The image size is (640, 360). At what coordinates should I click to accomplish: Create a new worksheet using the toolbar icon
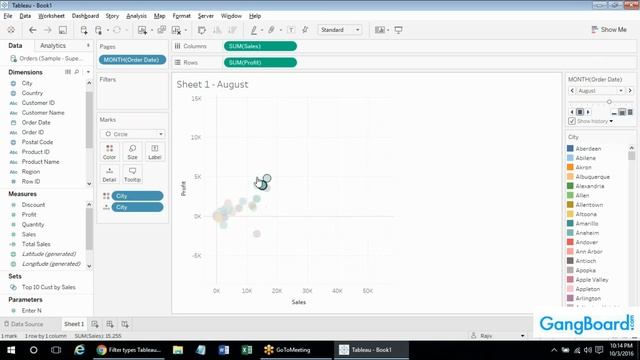pos(142,30)
